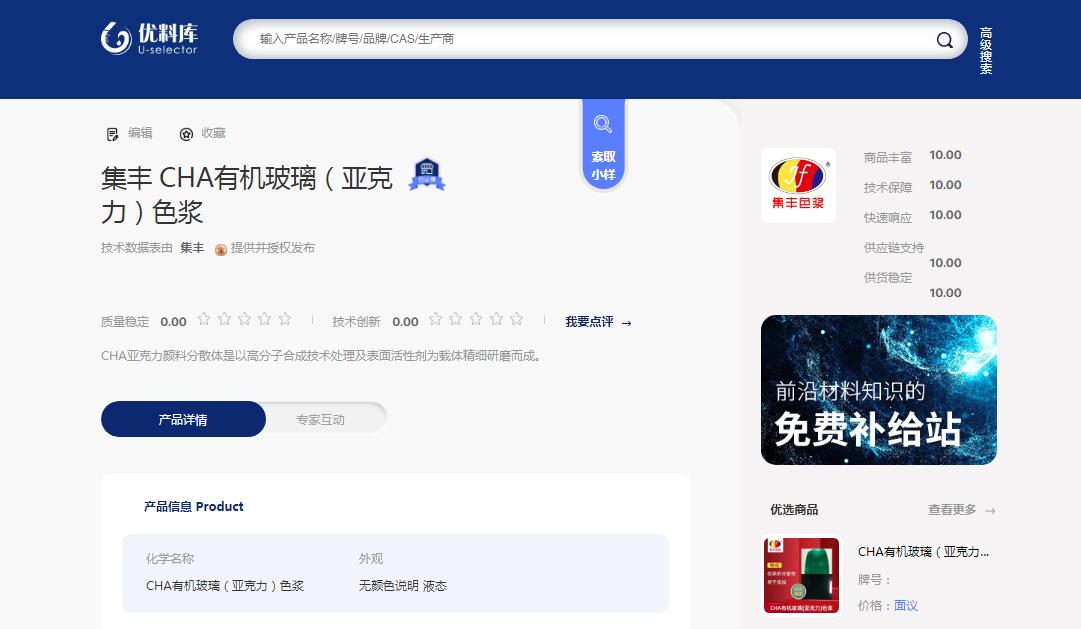The width and height of the screenshot is (1081, 629).
Task: Set 技术创新 rating to five stars
Action: coord(516,319)
